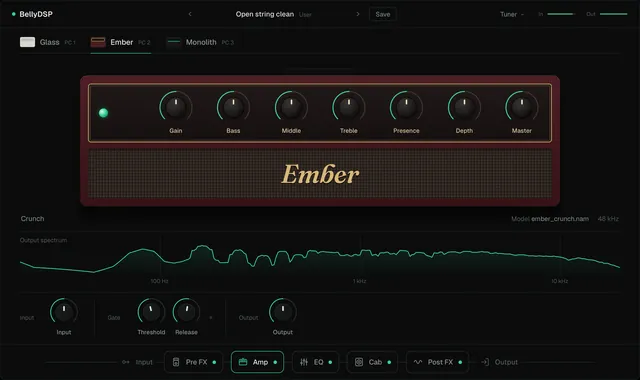Toggle the Cab enable dot

389,362
